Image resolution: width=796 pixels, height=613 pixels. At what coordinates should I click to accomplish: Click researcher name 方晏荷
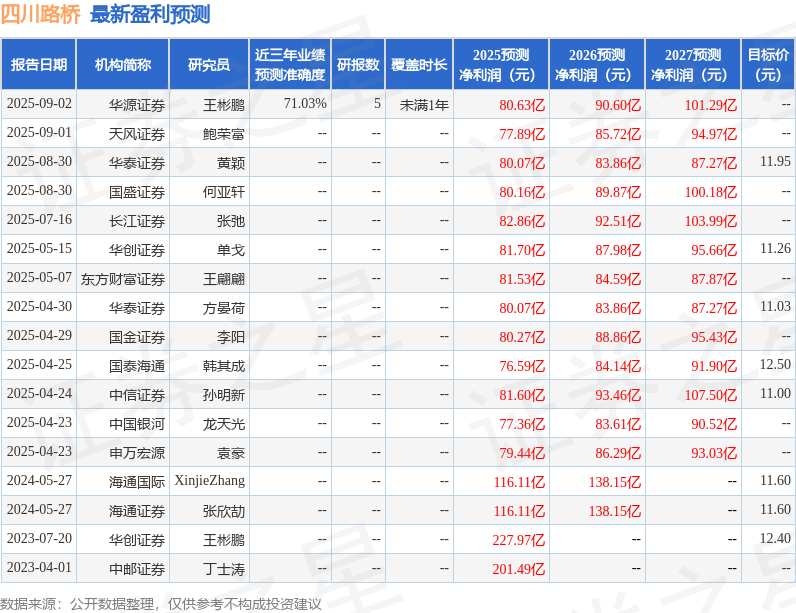[x=223, y=308]
